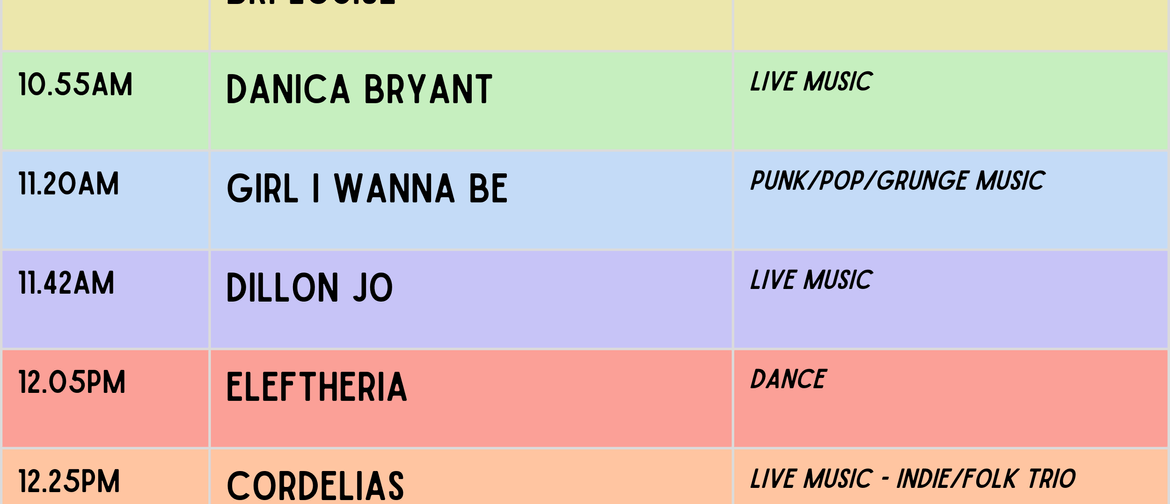Viewport: 1170px width, 504px height.
Task: Select the Dillon Jo performer name
Action: pos(309,289)
